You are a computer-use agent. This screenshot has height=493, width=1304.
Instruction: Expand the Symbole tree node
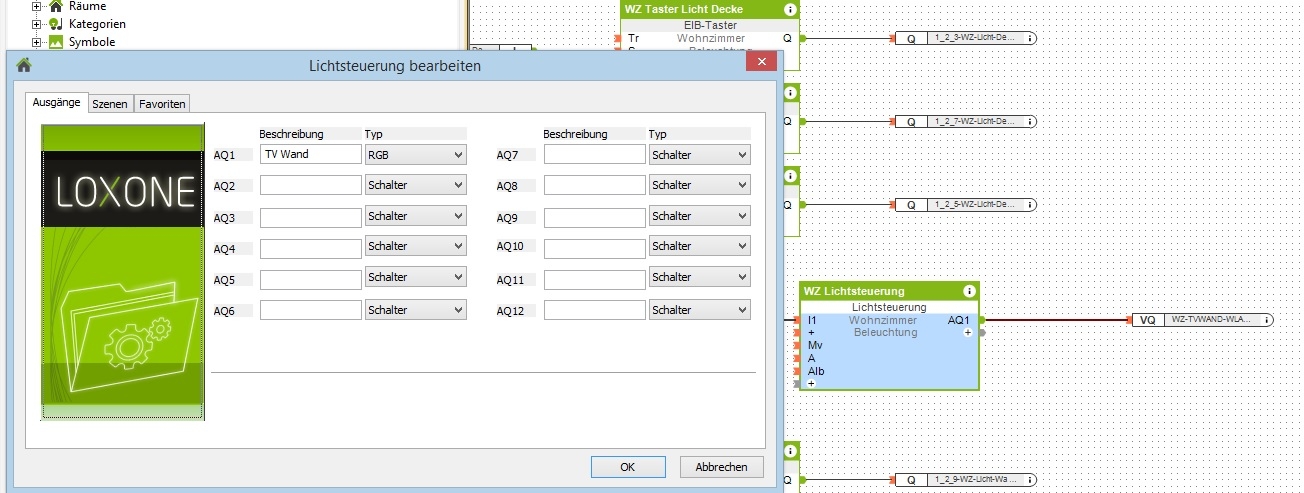pyautogui.click(x=37, y=42)
